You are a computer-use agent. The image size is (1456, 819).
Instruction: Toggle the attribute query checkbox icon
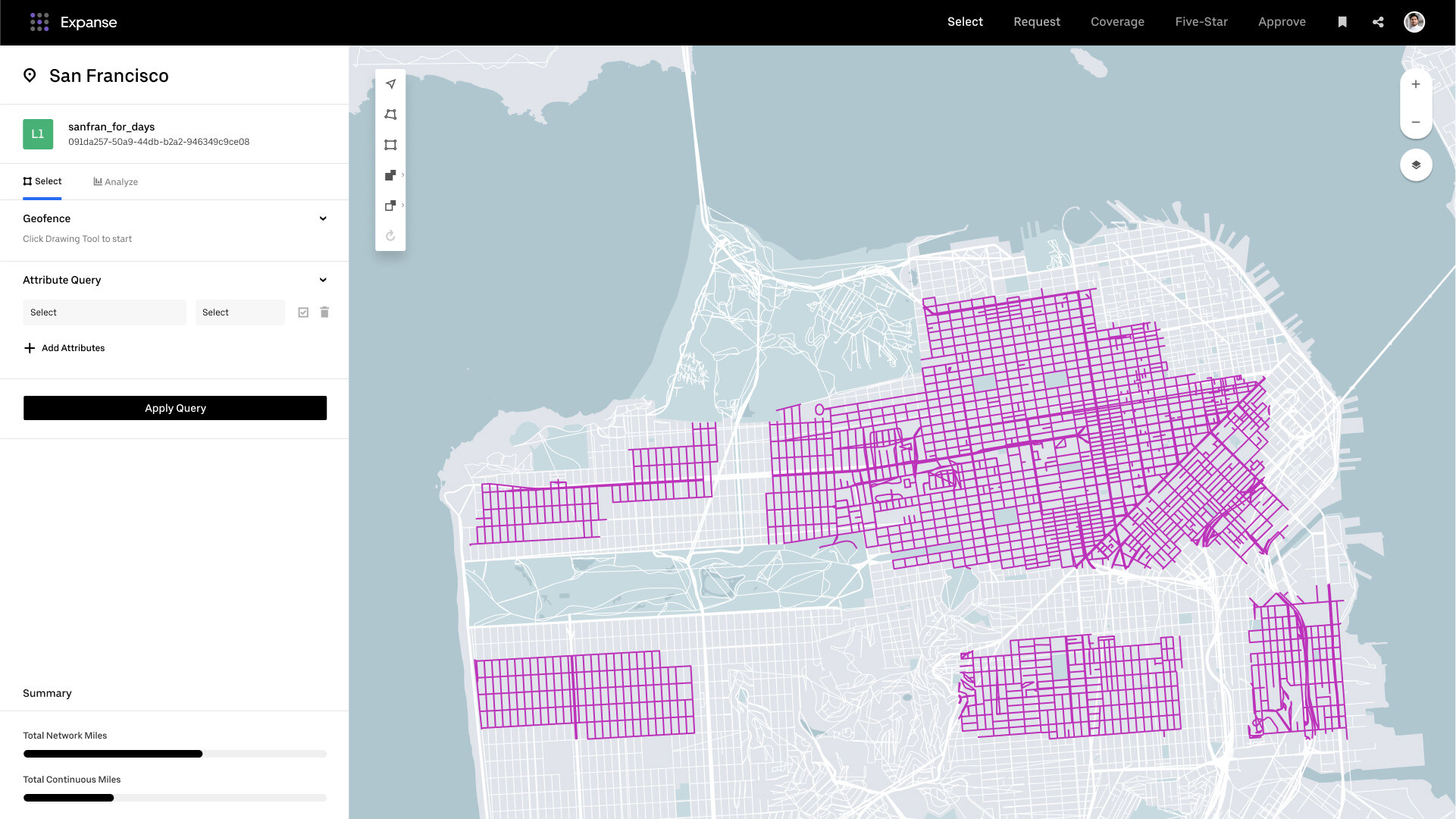[303, 312]
